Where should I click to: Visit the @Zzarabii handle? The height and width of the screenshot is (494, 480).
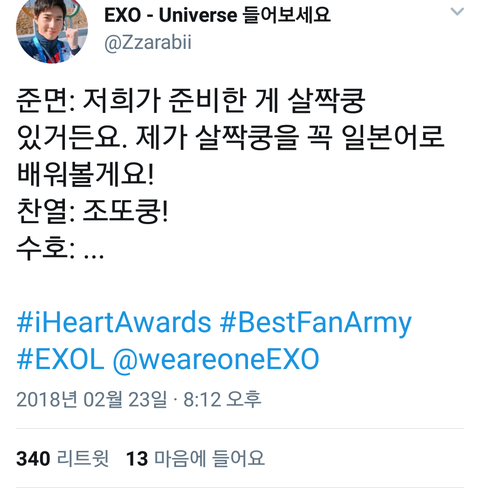[x=148, y=43]
